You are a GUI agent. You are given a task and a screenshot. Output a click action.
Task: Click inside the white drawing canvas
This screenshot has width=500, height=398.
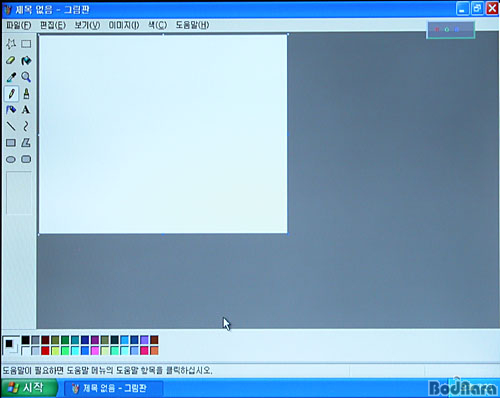coord(163,134)
